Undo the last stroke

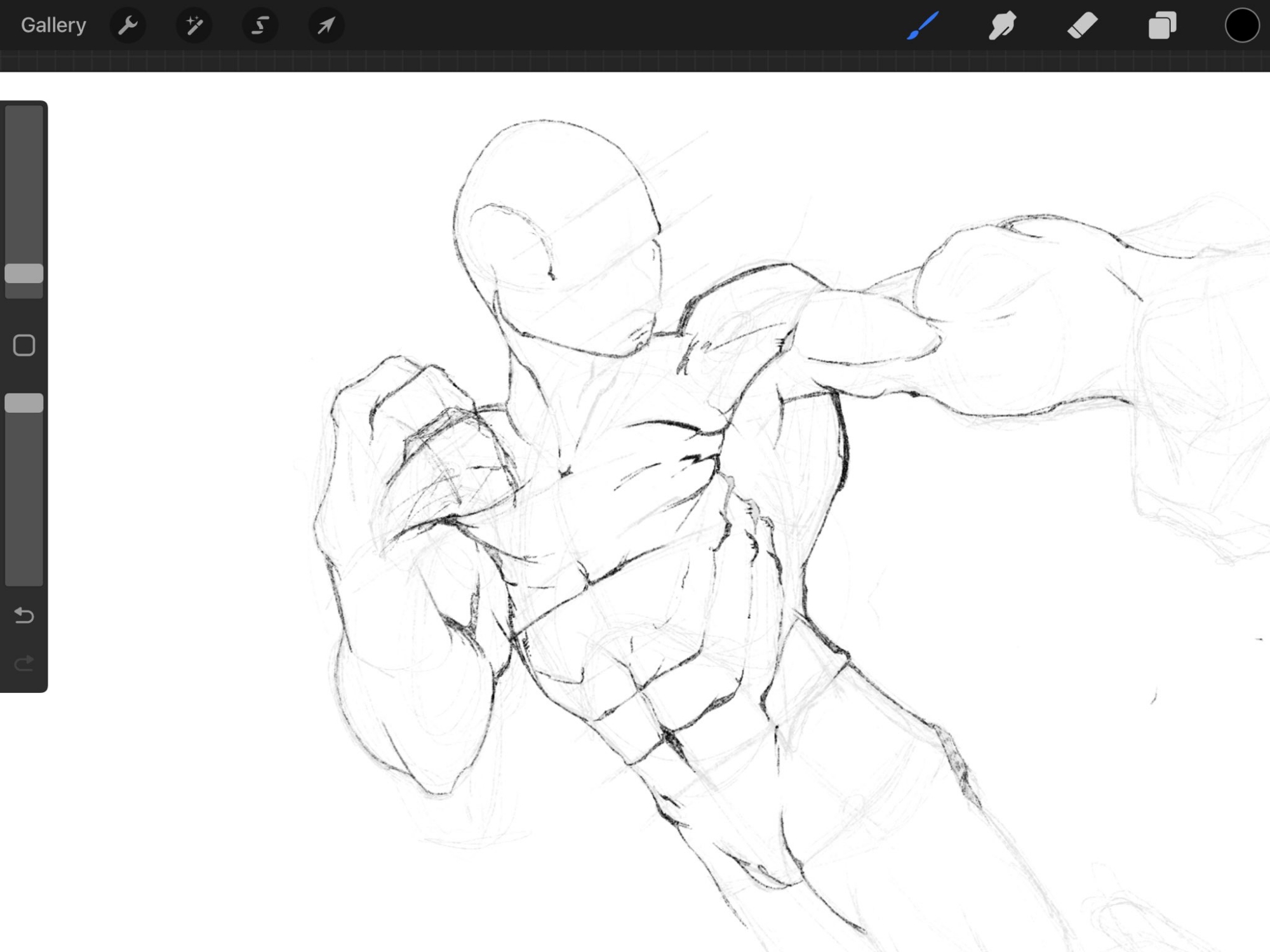[24, 615]
